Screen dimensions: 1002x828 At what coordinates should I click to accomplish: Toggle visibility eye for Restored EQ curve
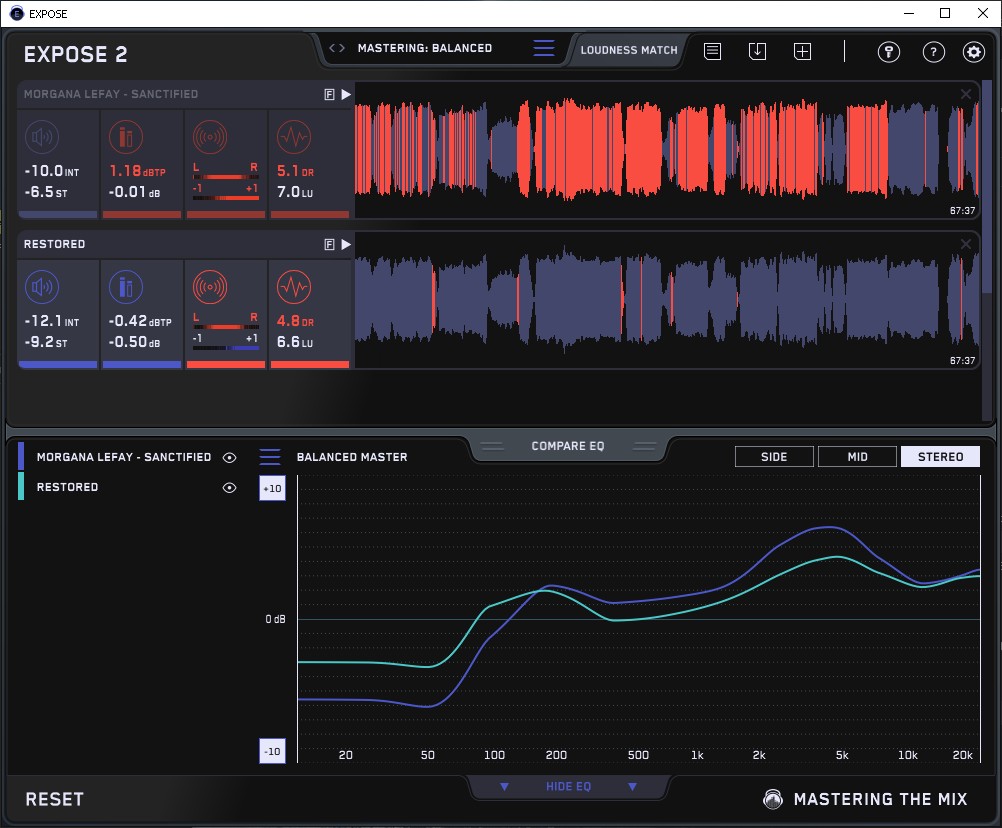(x=229, y=487)
